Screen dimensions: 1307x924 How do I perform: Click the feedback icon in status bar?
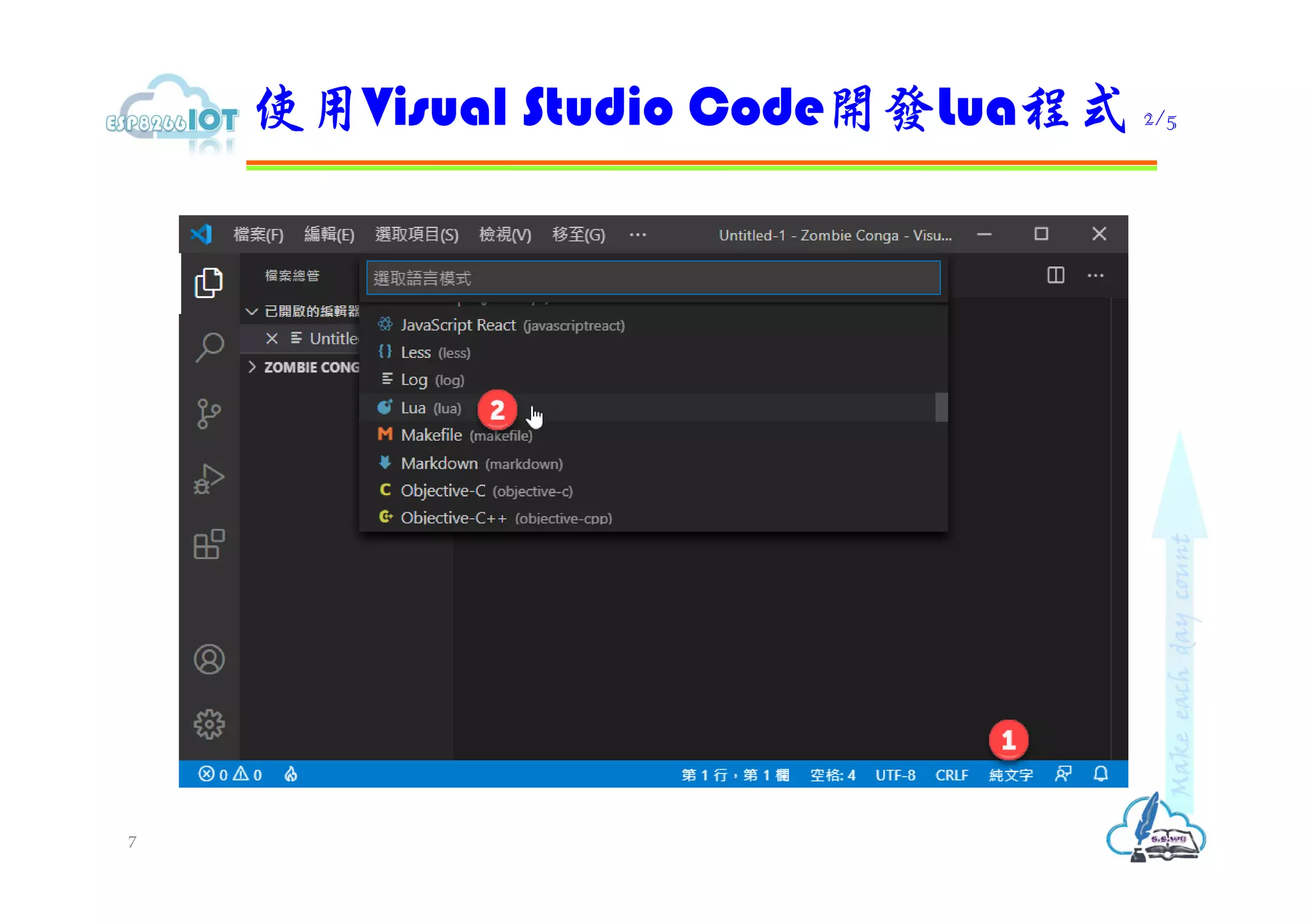click(x=1063, y=774)
